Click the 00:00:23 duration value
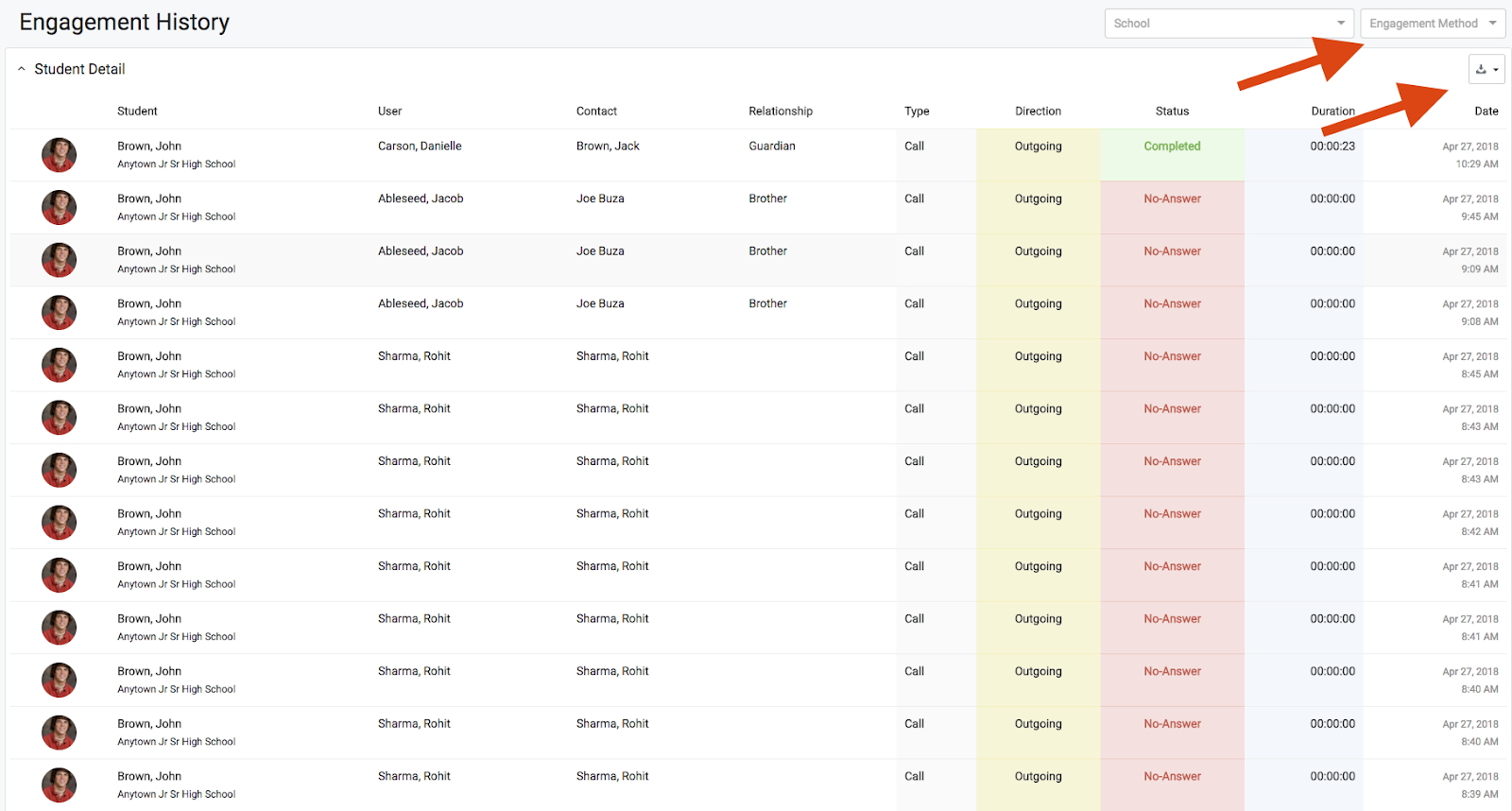The image size is (1512, 811). pos(1332,146)
